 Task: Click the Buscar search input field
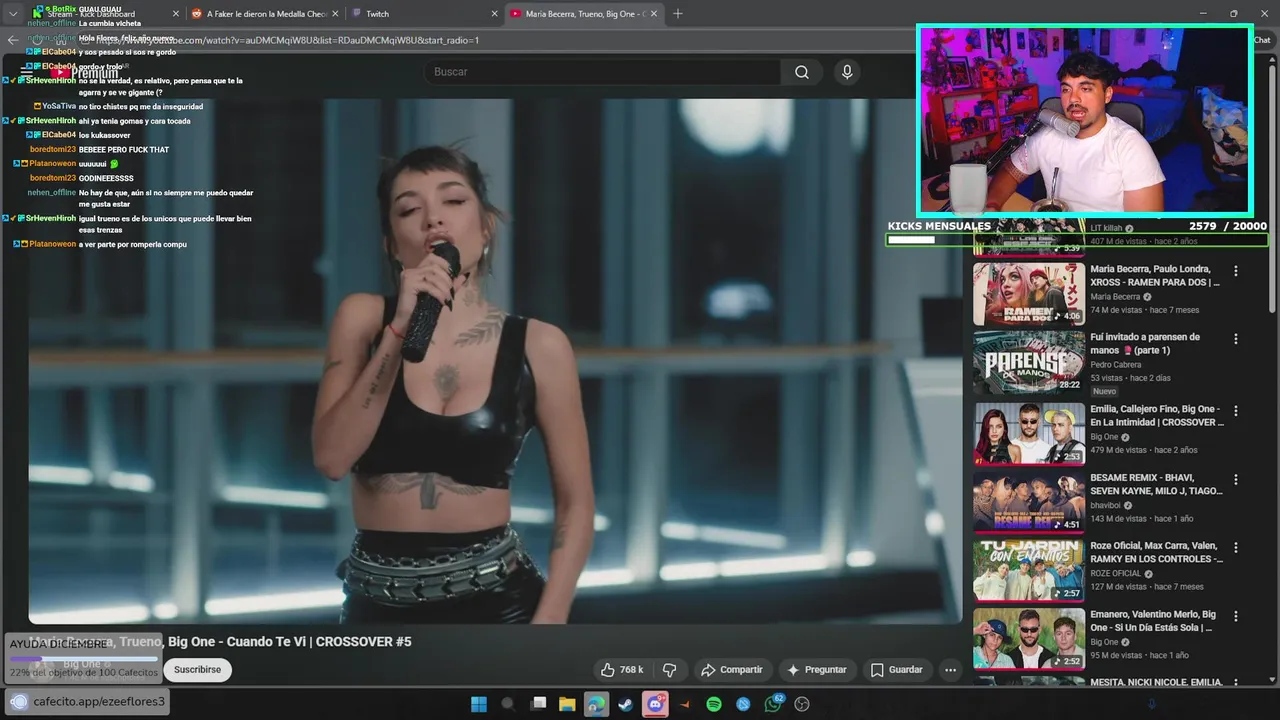(603, 72)
